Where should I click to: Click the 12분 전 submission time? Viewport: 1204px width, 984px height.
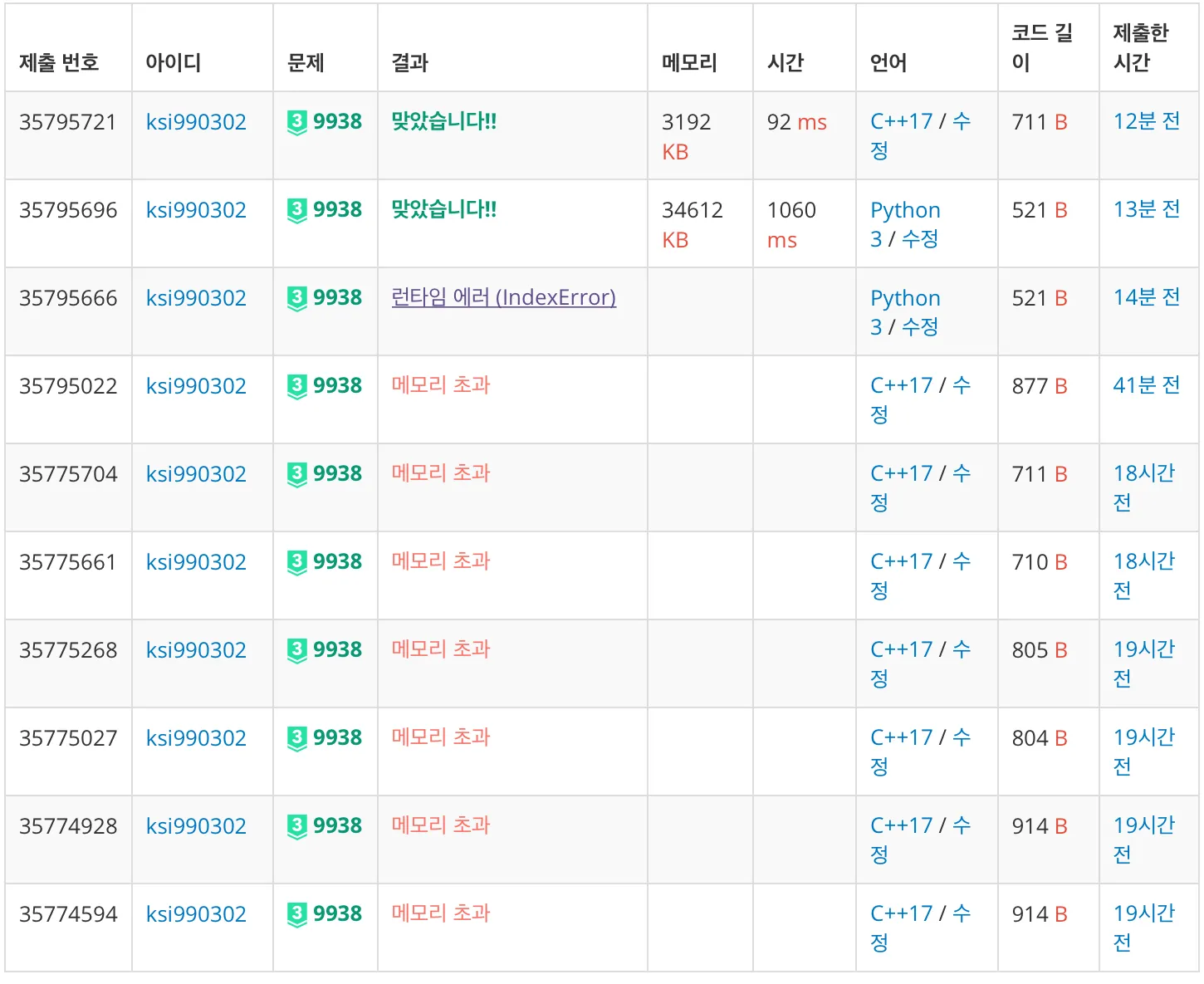click(1146, 121)
